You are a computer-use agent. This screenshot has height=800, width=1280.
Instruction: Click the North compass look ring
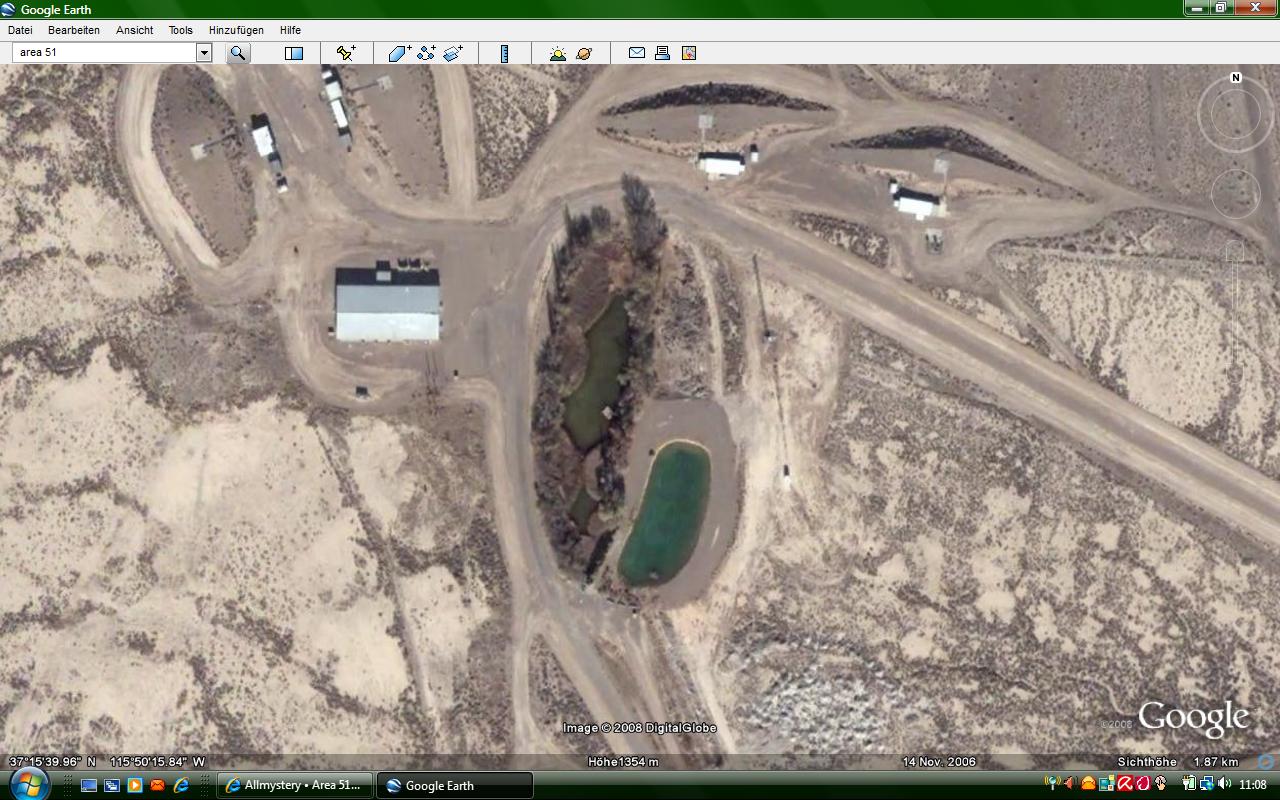tap(1236, 113)
